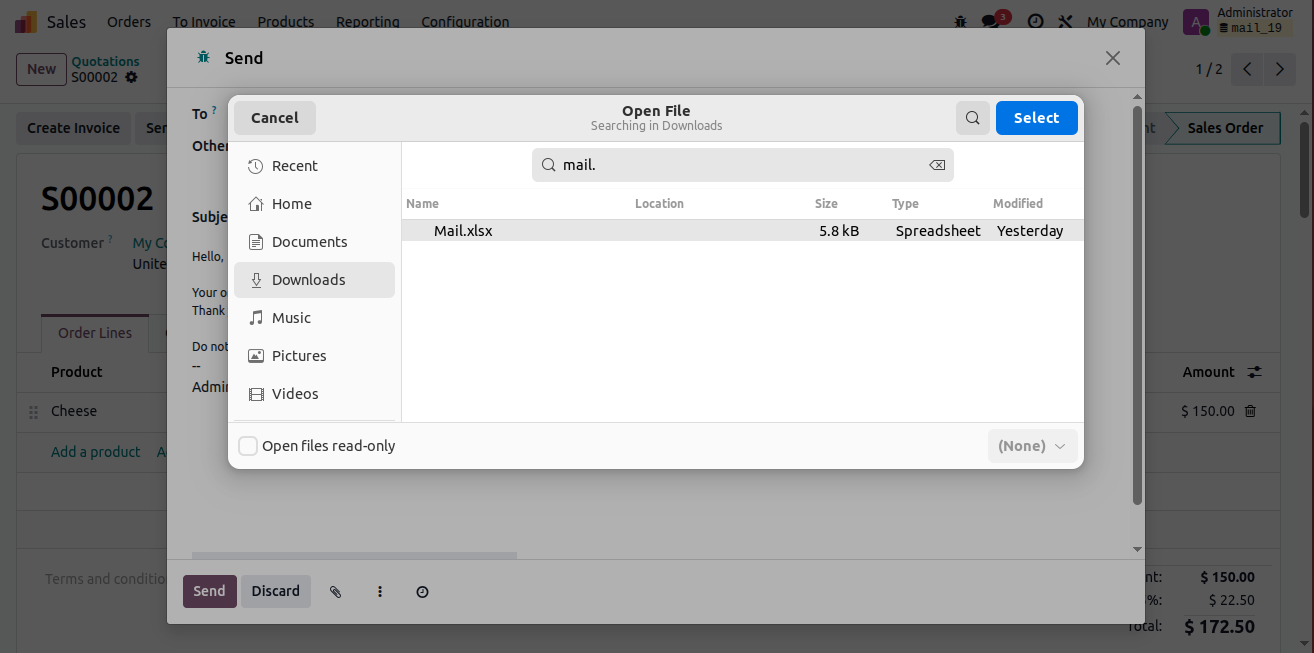Image resolution: width=1314 pixels, height=653 pixels.
Task: Click the Send button in mail composer
Action: (209, 591)
